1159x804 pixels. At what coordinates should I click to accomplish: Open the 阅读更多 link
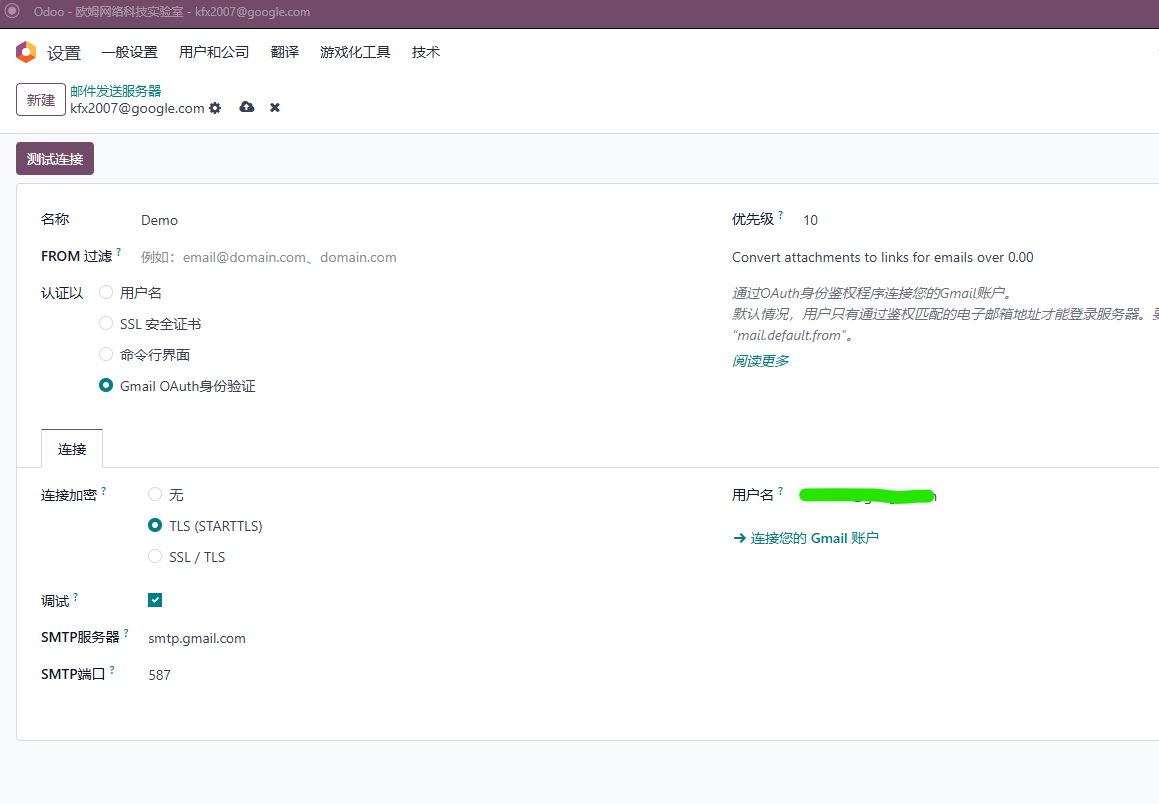(x=761, y=361)
